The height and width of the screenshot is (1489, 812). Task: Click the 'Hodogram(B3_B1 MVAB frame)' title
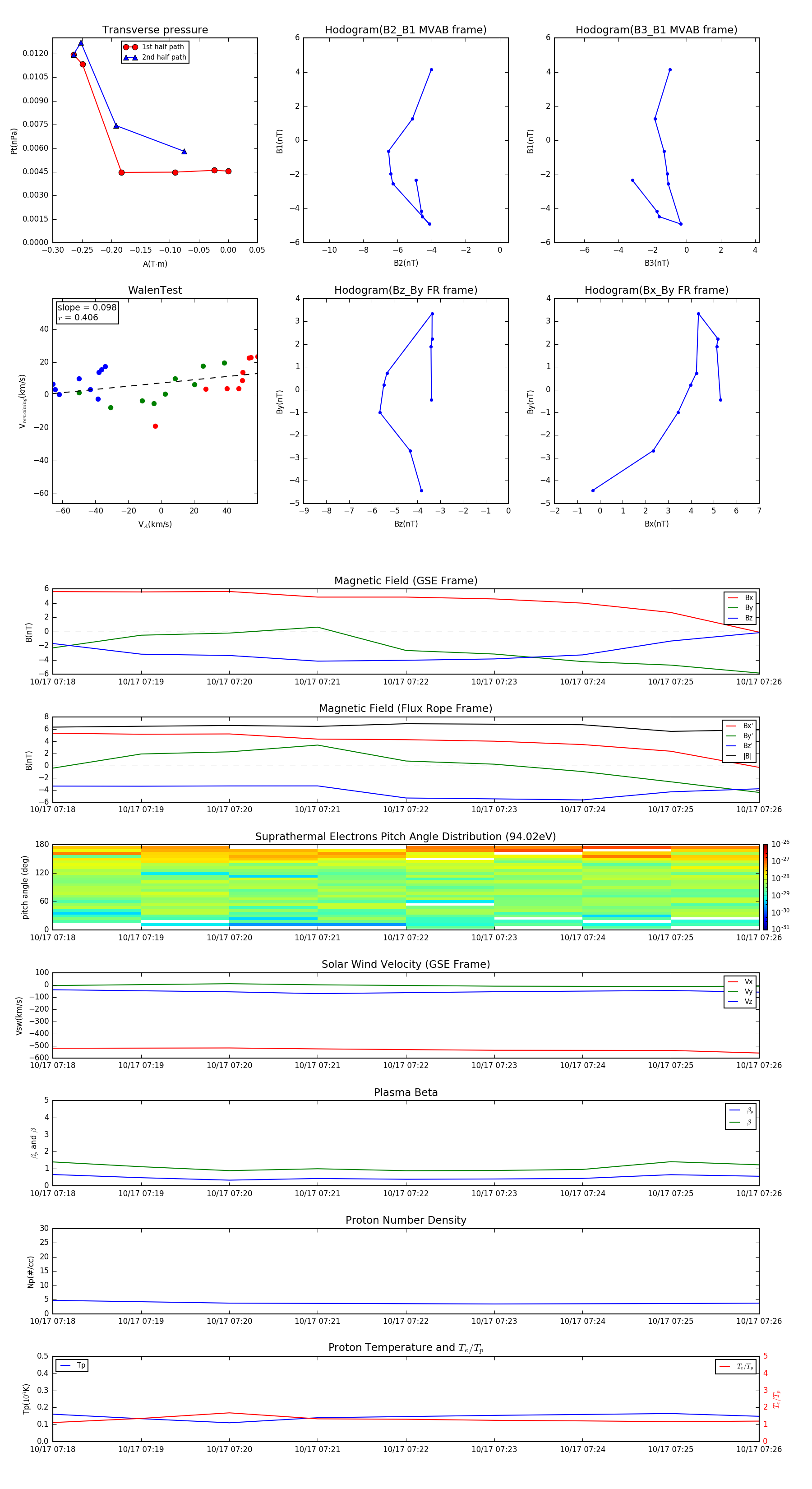pyautogui.click(x=656, y=30)
